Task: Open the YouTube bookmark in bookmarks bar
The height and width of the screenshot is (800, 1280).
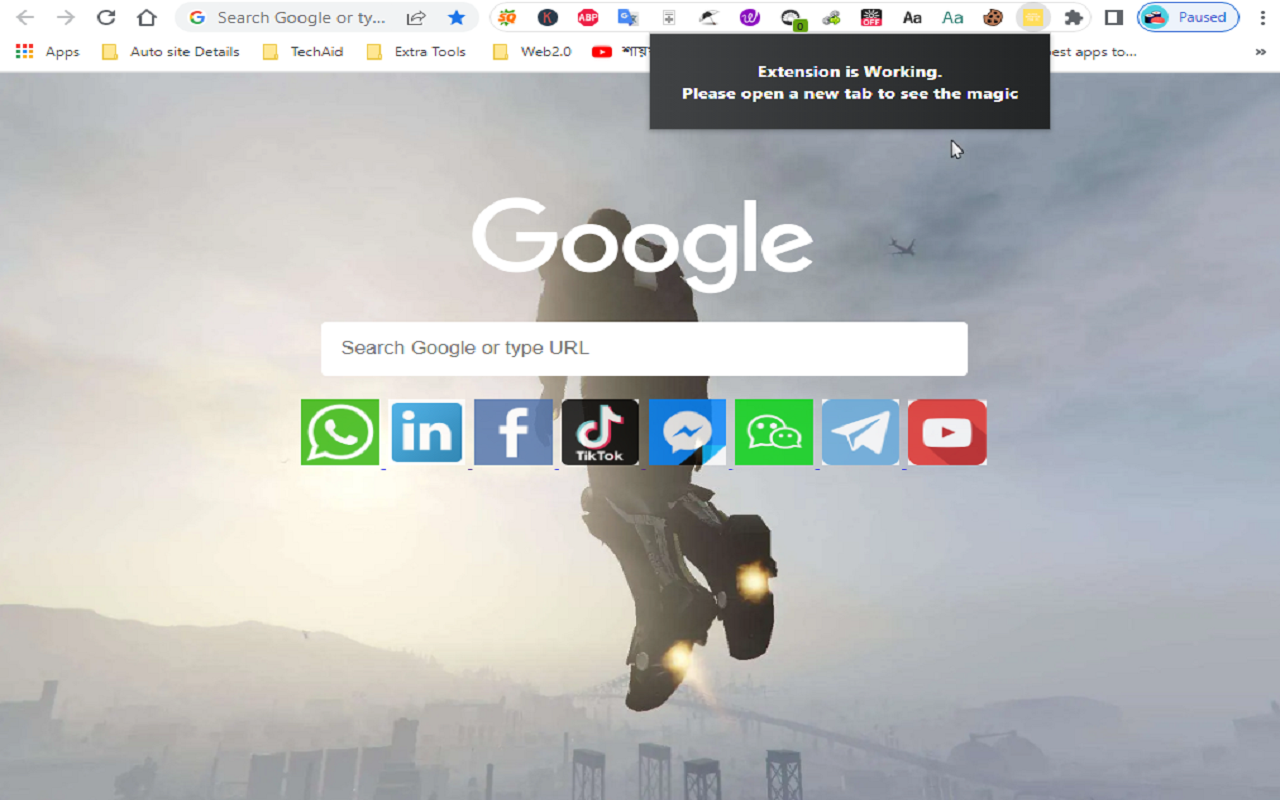Action: click(620, 52)
